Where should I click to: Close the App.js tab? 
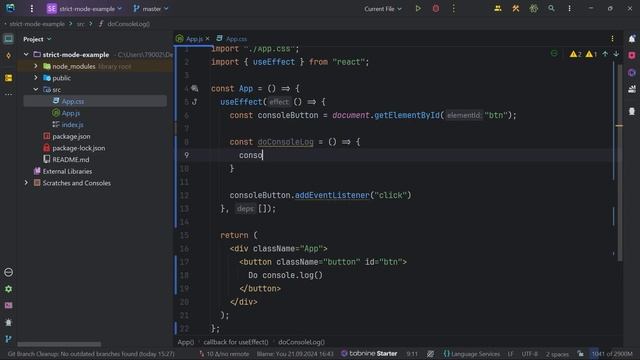[207, 39]
